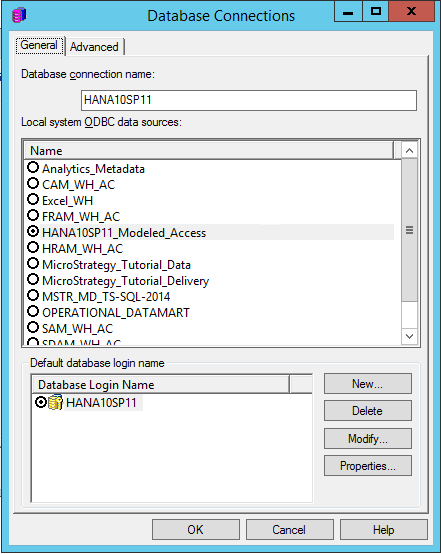The width and height of the screenshot is (441, 554).
Task: Select the CAM_WH_AC radio button
Action: [33, 183]
